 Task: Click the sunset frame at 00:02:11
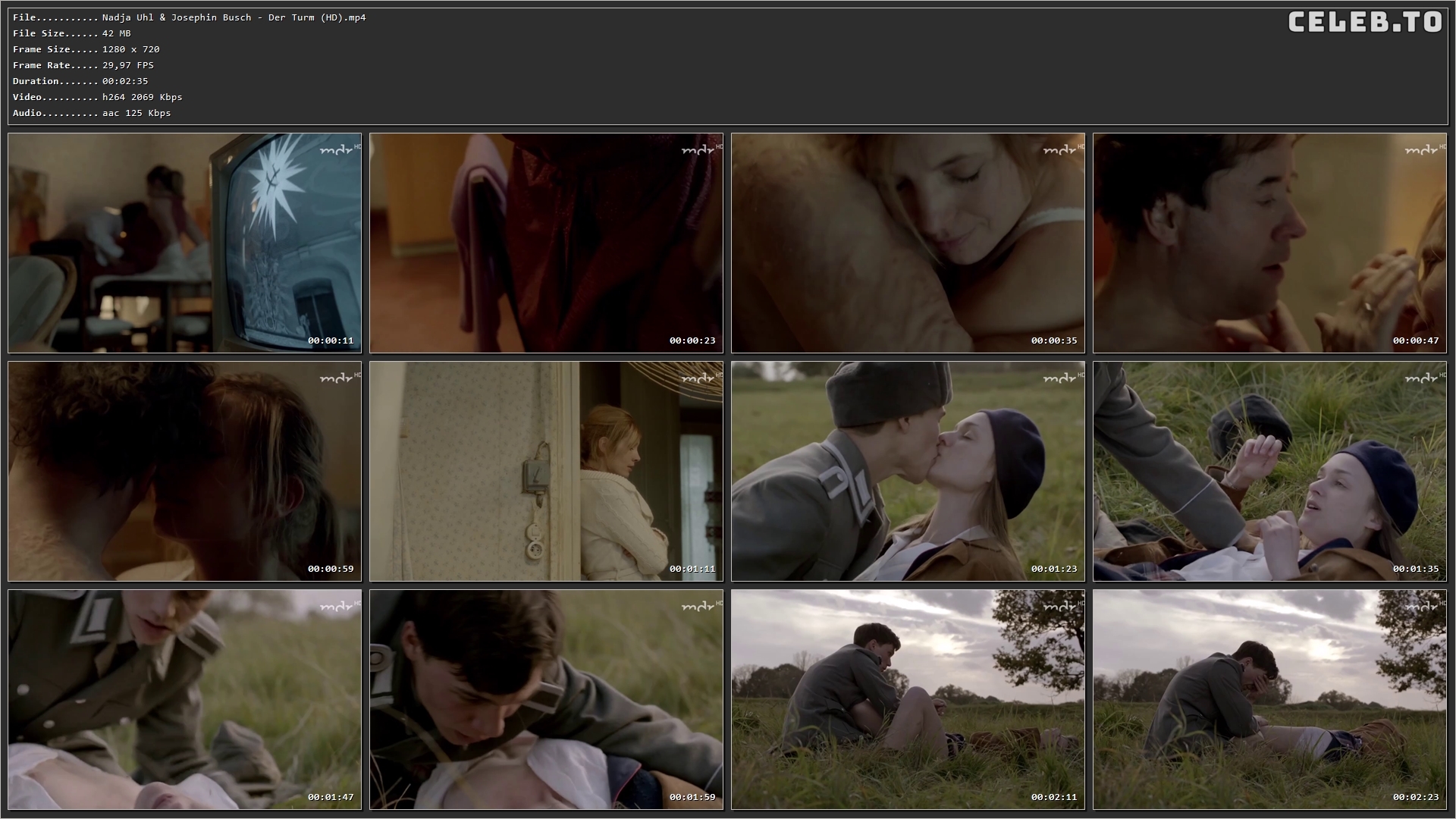908,699
